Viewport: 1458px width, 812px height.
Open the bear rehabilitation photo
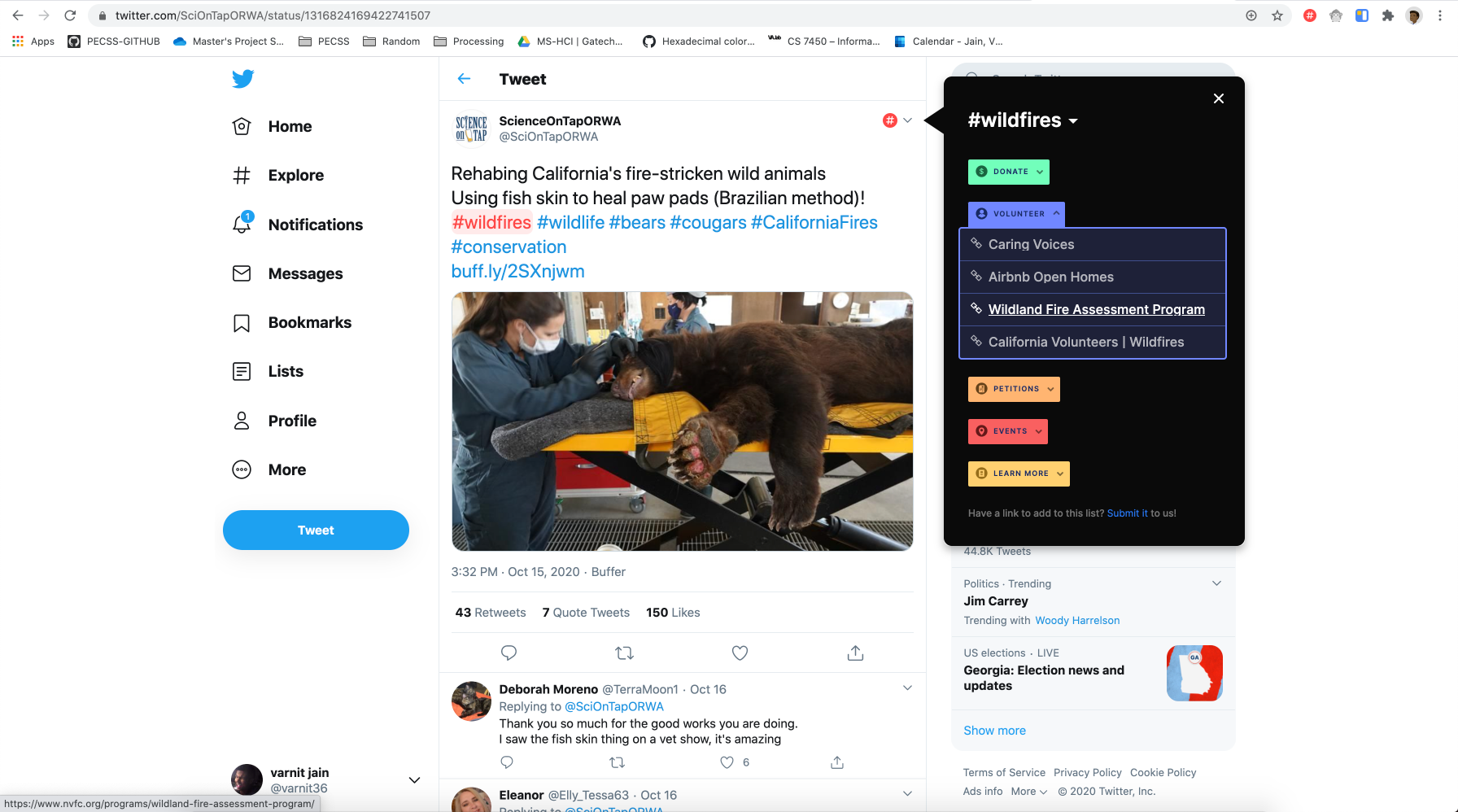(683, 421)
